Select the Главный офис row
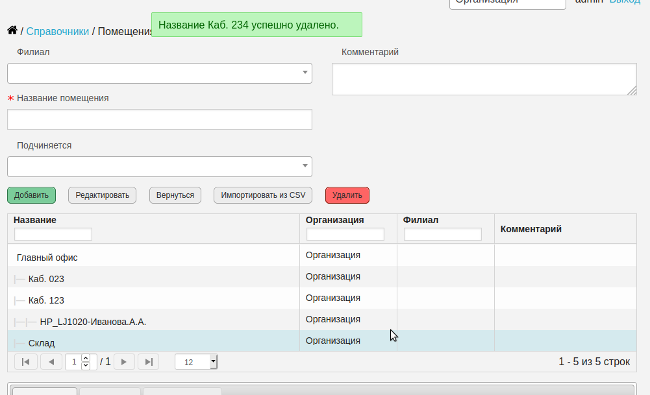 pyautogui.click(x=322, y=255)
